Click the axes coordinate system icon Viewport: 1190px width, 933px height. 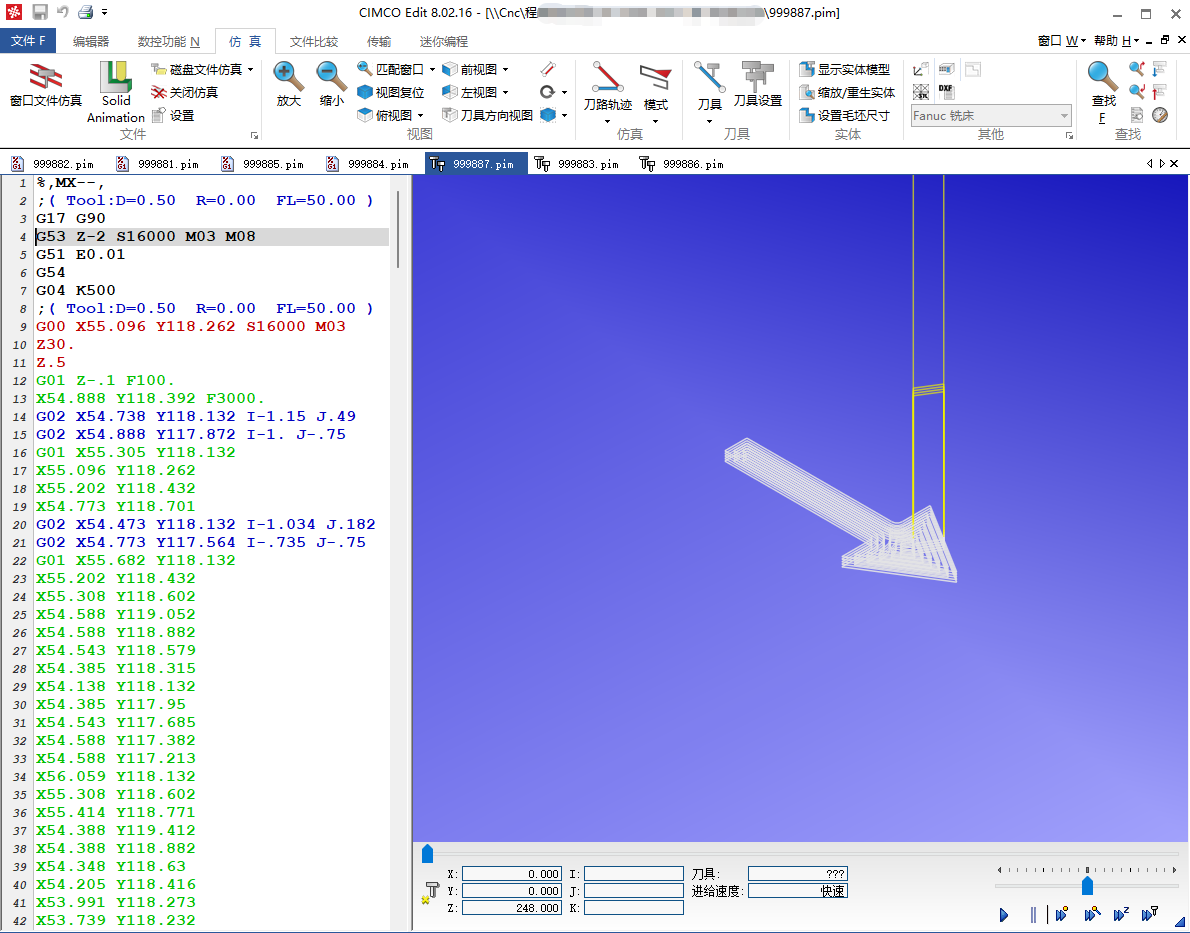pyautogui.click(x=921, y=69)
